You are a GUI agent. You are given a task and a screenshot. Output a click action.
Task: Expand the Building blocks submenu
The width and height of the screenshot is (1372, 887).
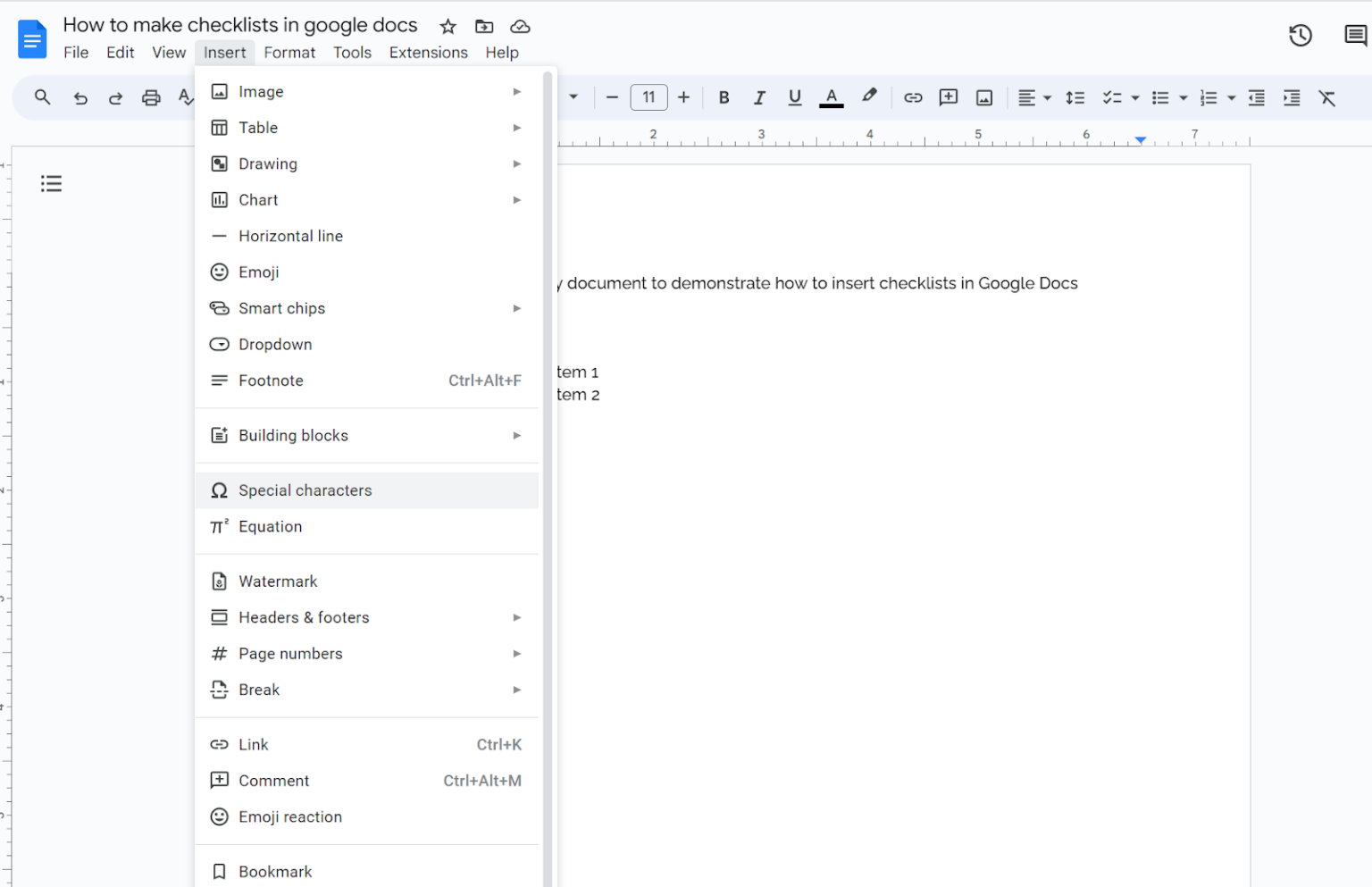click(293, 435)
